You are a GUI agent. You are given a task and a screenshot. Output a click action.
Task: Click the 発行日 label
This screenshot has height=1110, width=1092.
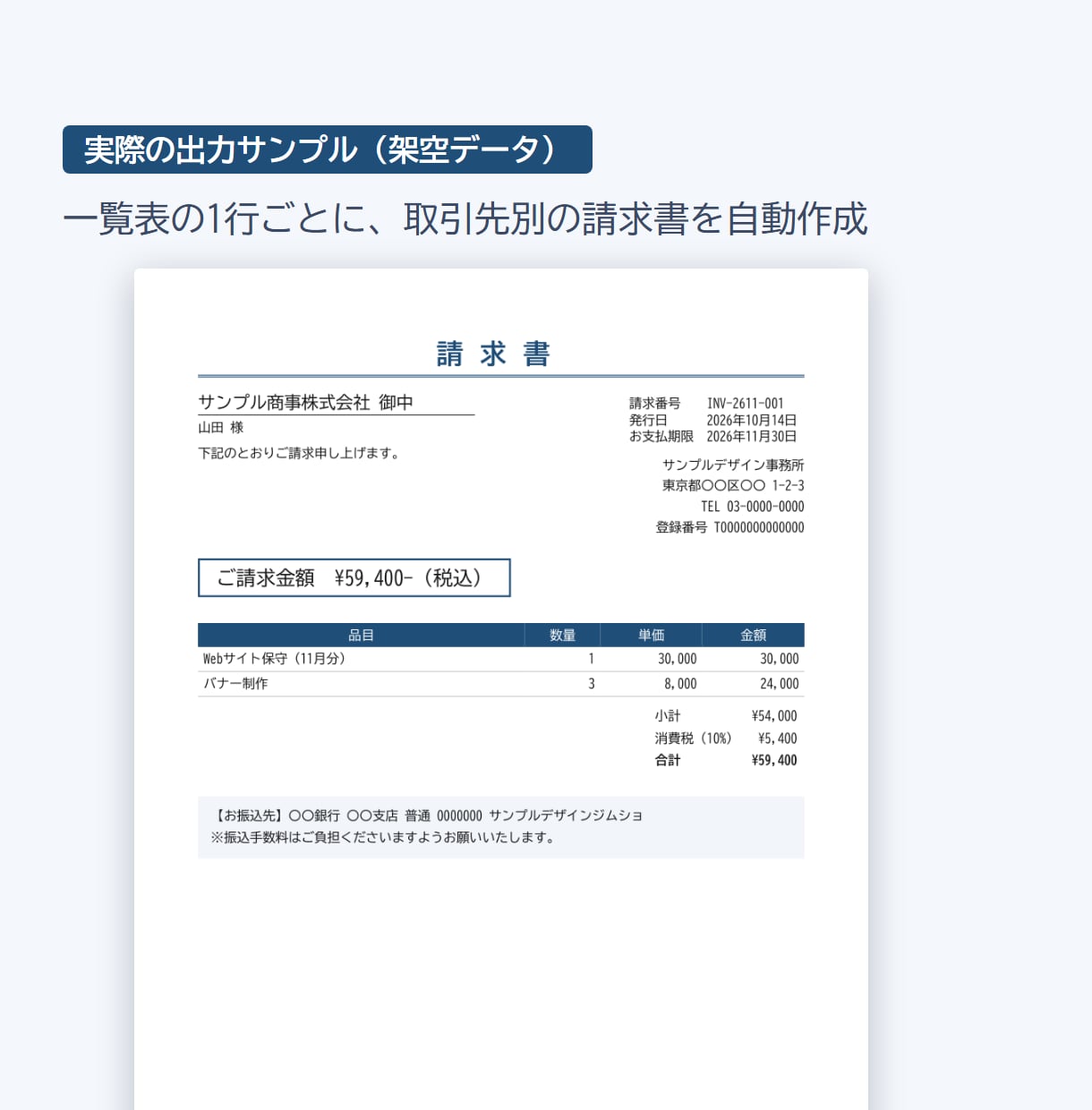[x=648, y=420]
